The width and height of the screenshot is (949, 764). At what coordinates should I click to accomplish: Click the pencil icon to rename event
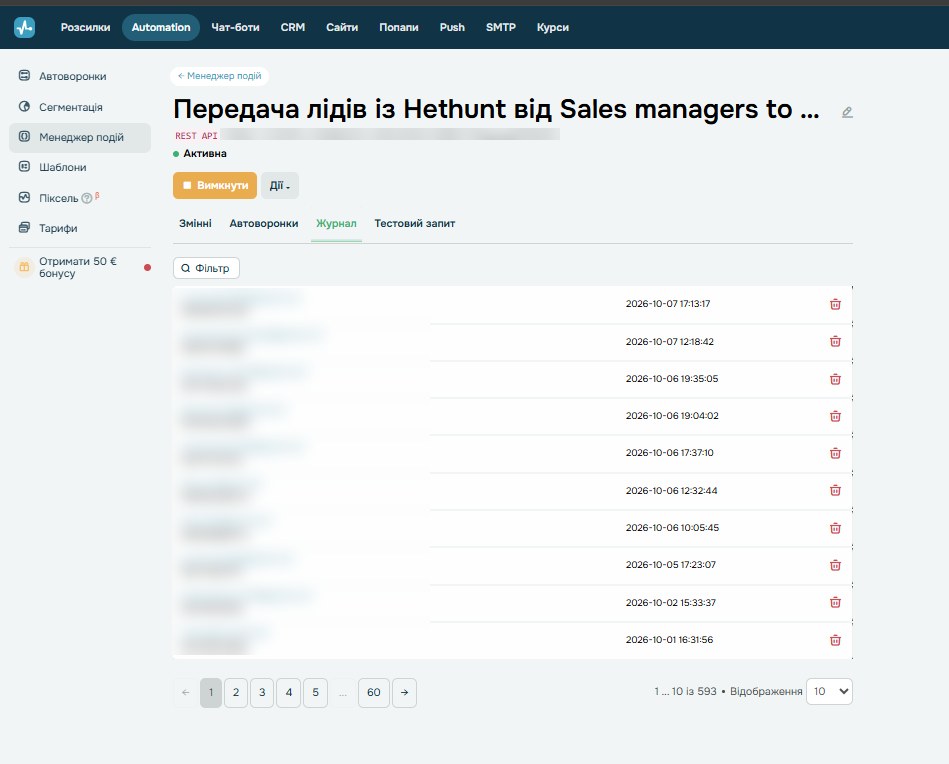click(847, 112)
